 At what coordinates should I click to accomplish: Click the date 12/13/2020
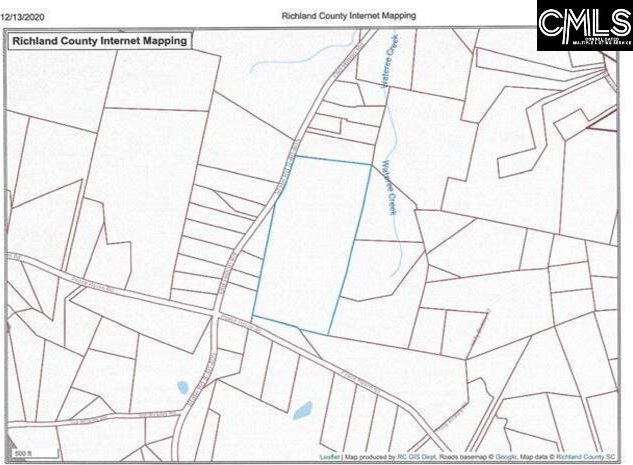tap(22, 17)
